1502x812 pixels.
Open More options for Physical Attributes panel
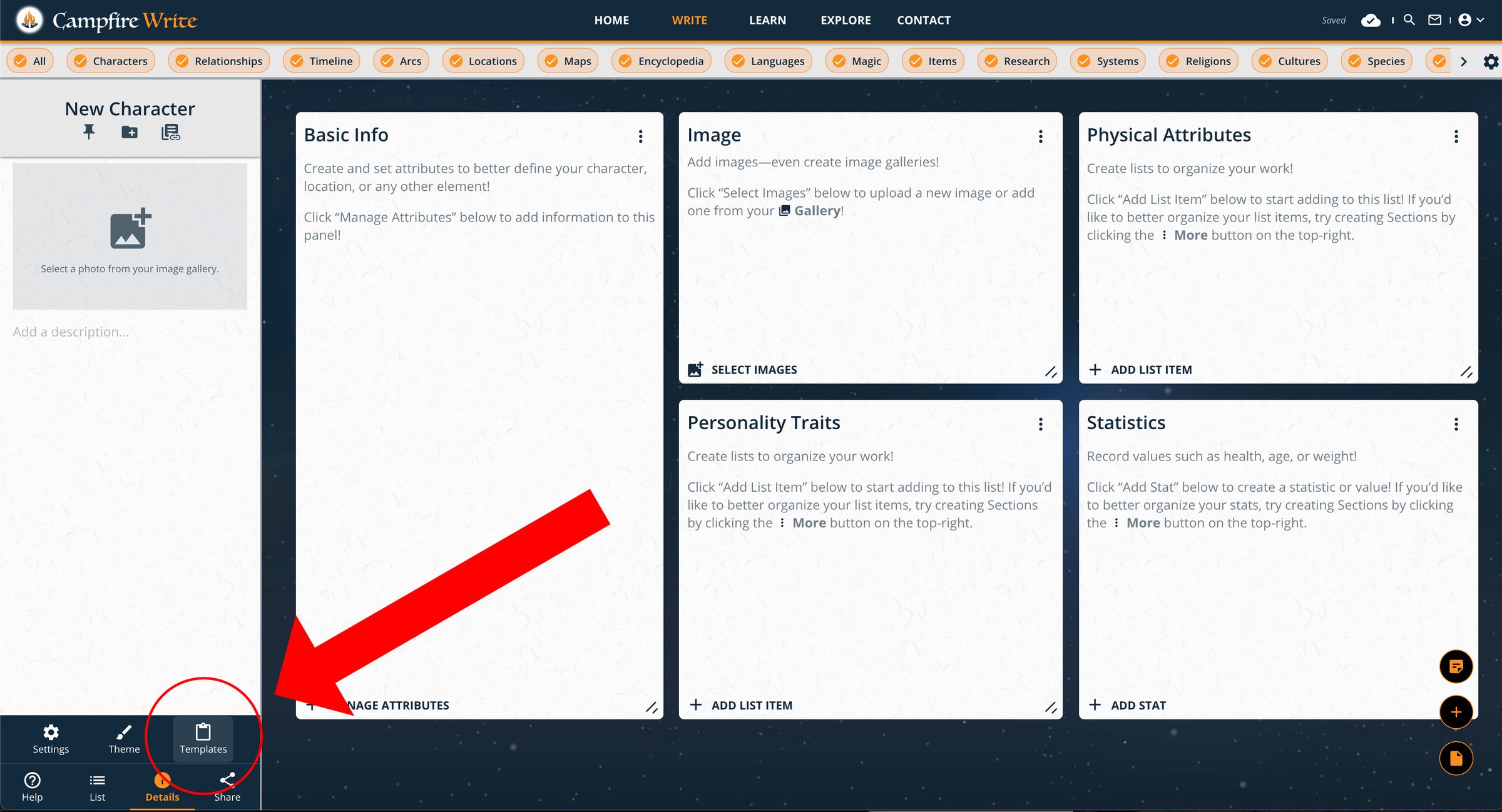click(1456, 136)
